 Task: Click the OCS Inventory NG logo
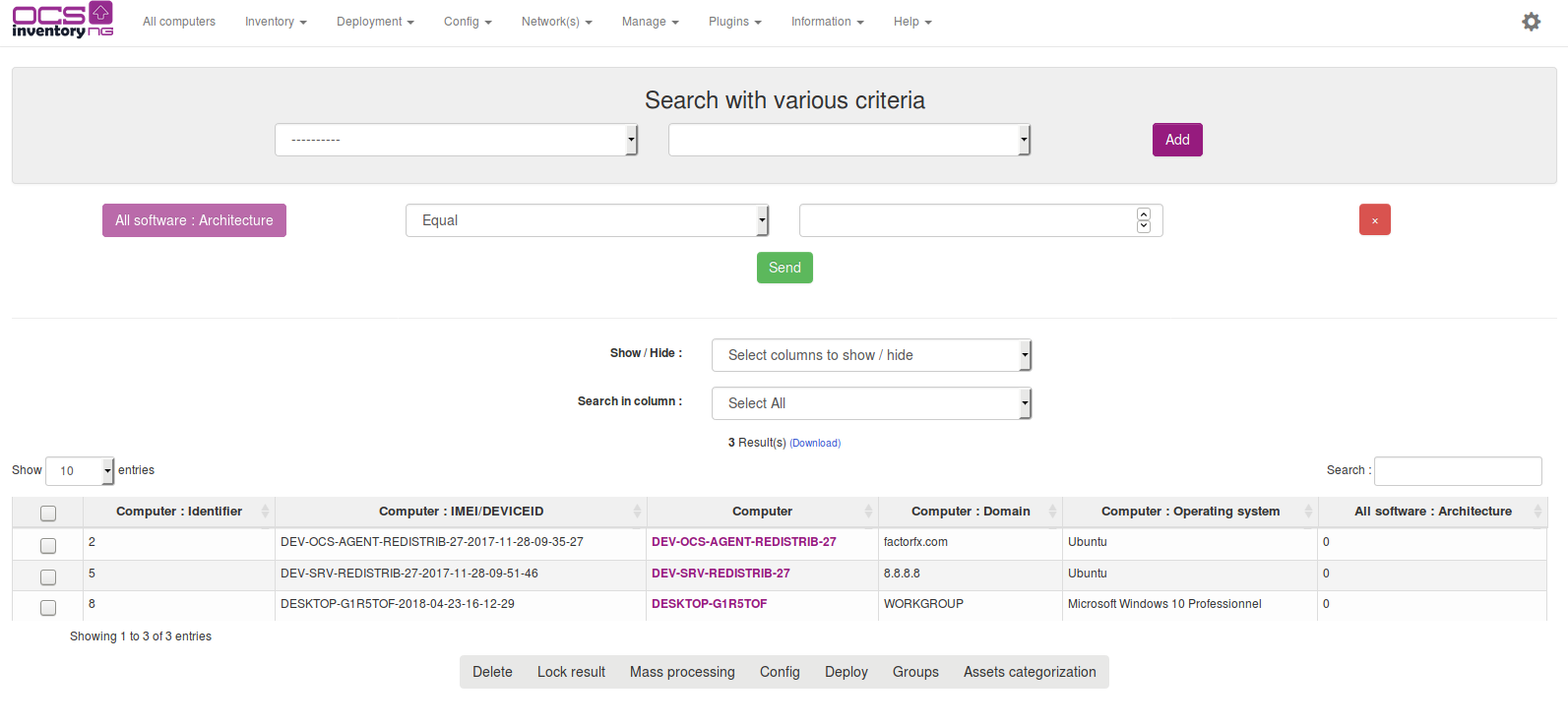pos(63,20)
